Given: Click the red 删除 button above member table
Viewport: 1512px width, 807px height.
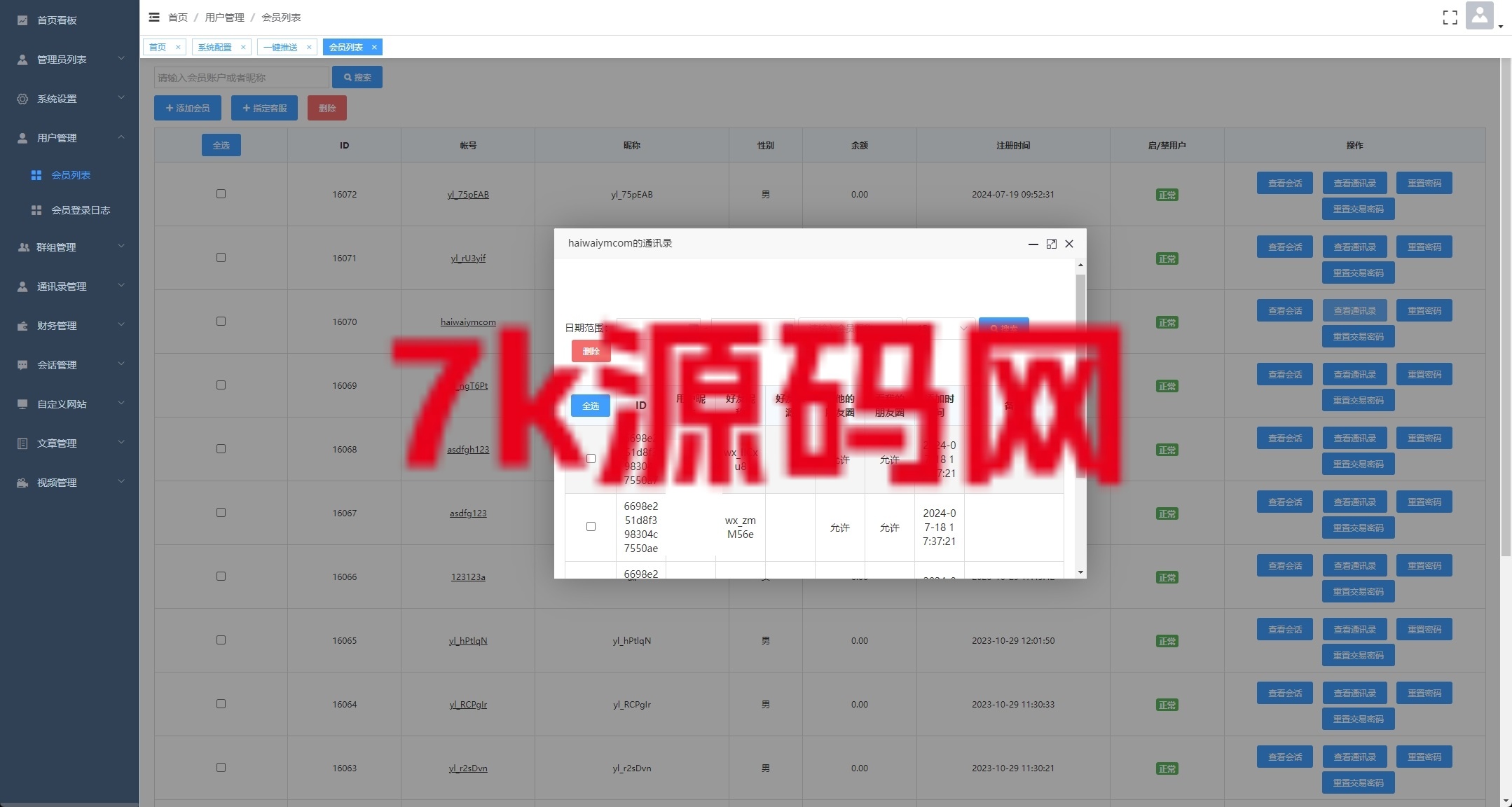Looking at the screenshot, I should 327,108.
